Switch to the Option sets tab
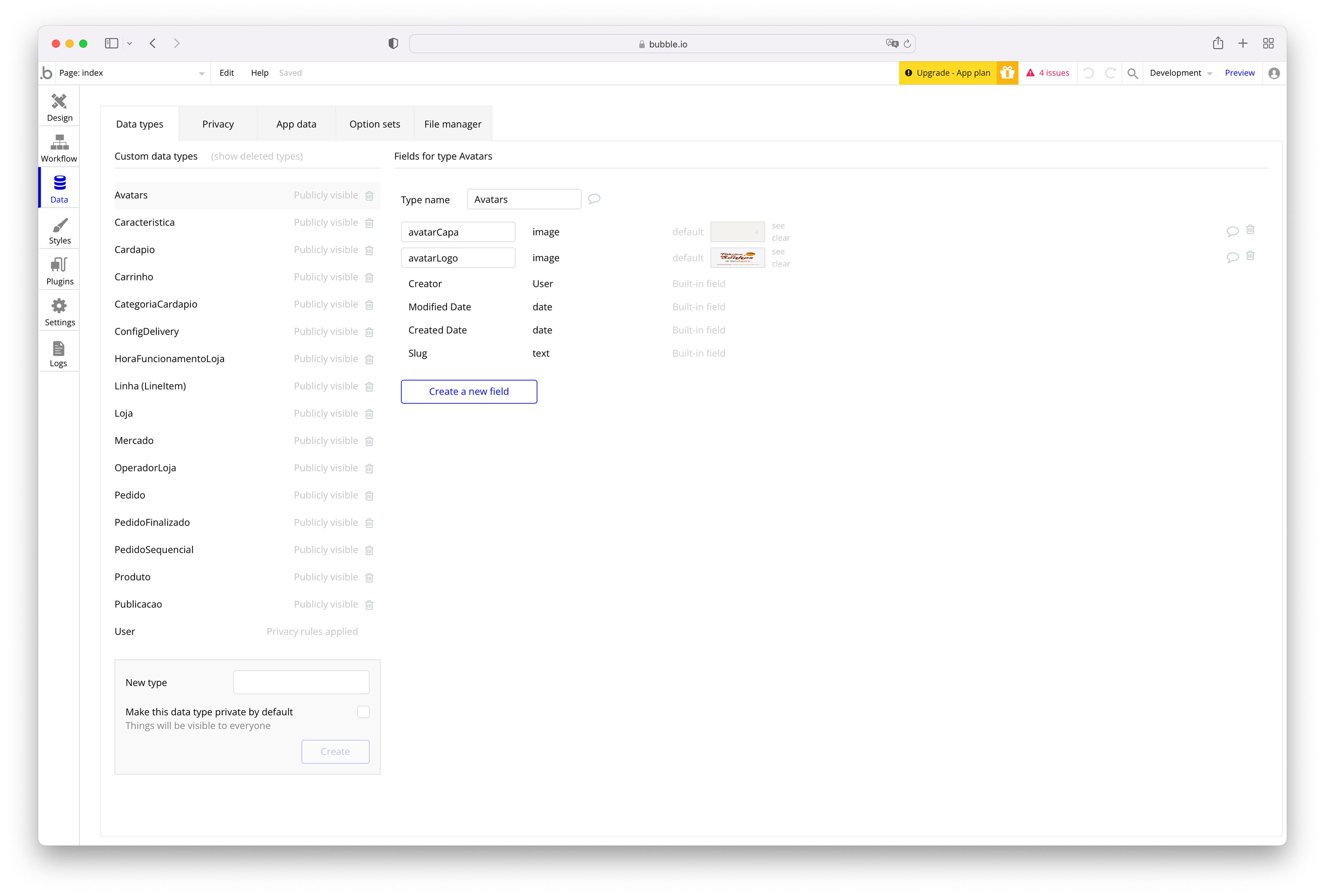 [x=375, y=124]
